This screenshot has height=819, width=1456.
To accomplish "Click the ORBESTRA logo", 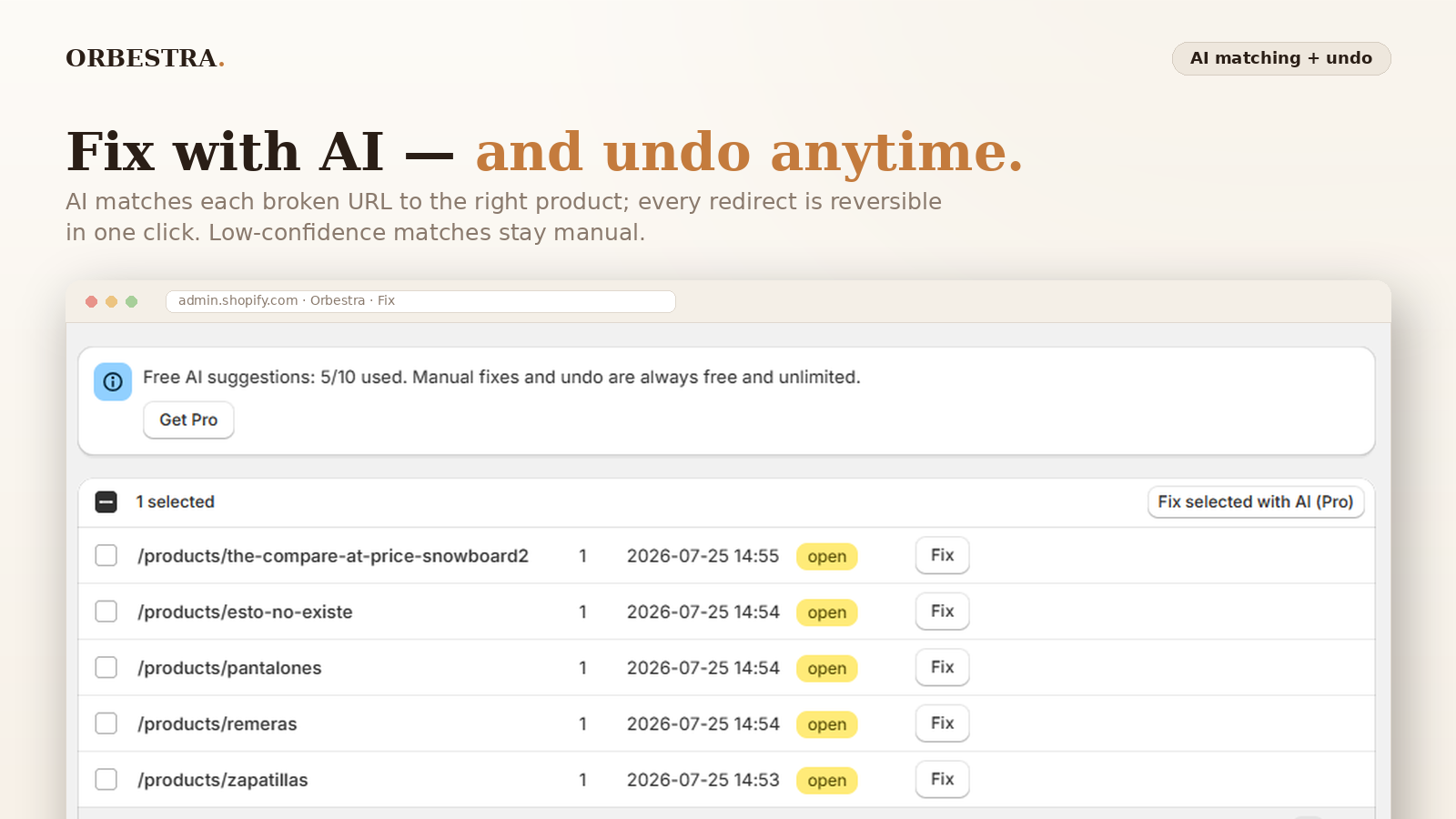I will [x=145, y=58].
